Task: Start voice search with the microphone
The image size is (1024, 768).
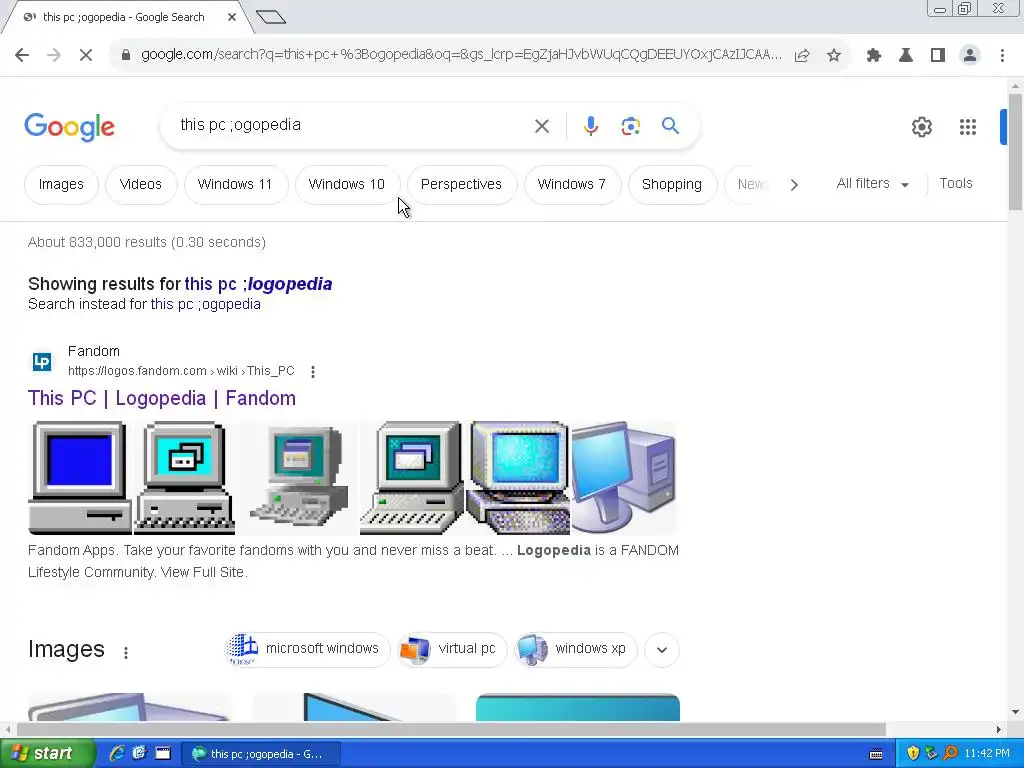Action: 590,126
